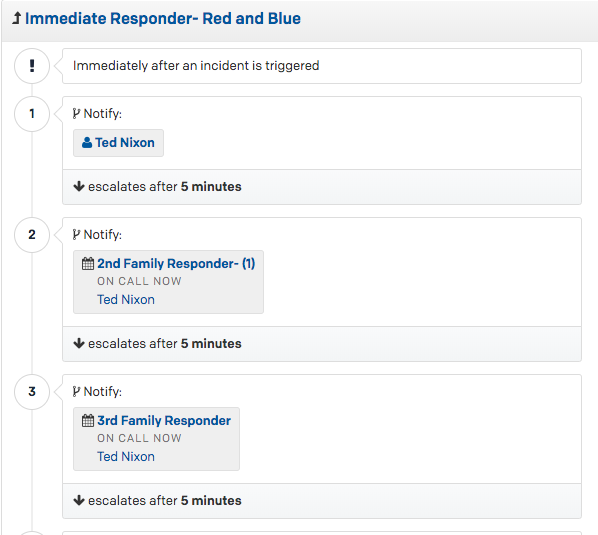Click the escalation arrow icon beside policy title
Screen dimensions: 598x535
pyautogui.click(x=16, y=18)
